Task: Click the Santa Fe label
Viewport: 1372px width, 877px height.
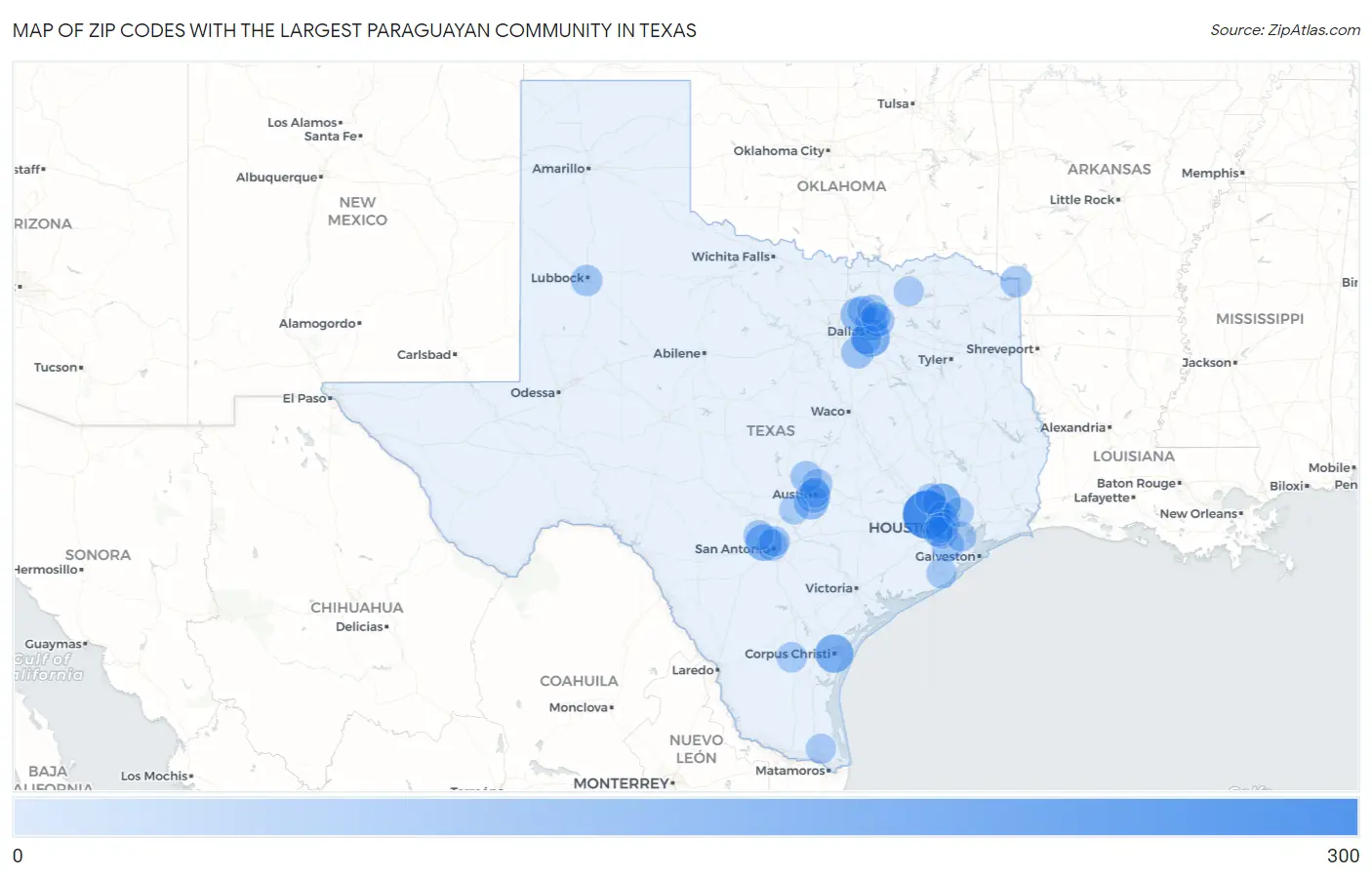Action: click(x=333, y=137)
